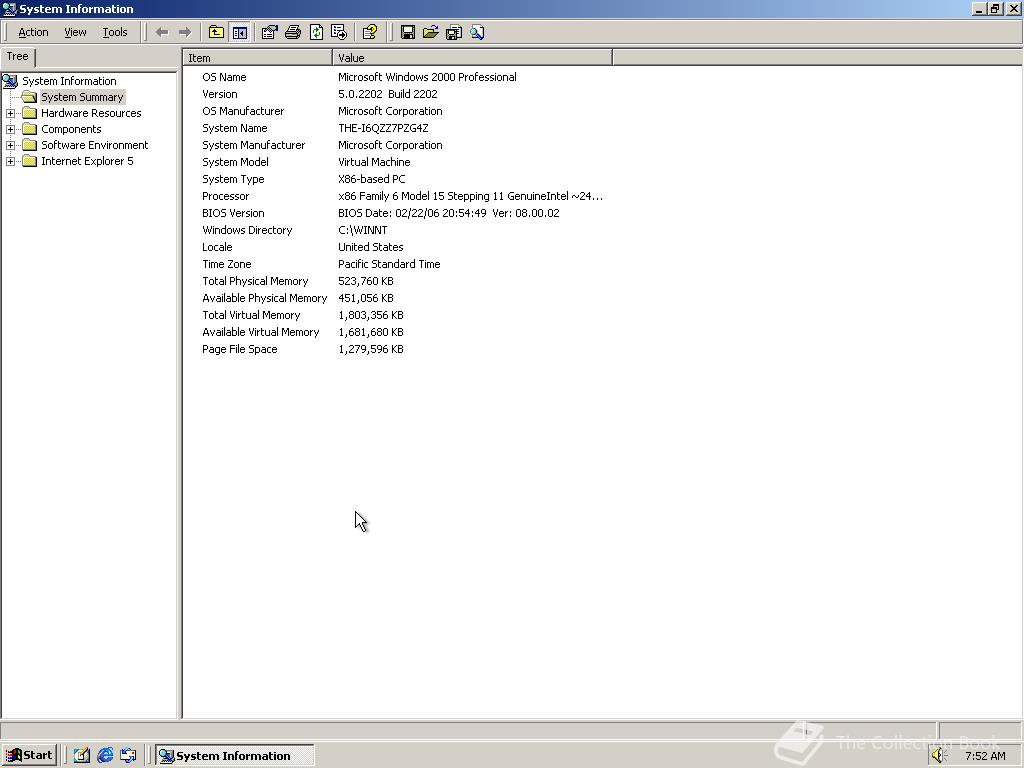This screenshot has height=768, width=1024.
Task: Select the System Type row
Action: [397, 179]
